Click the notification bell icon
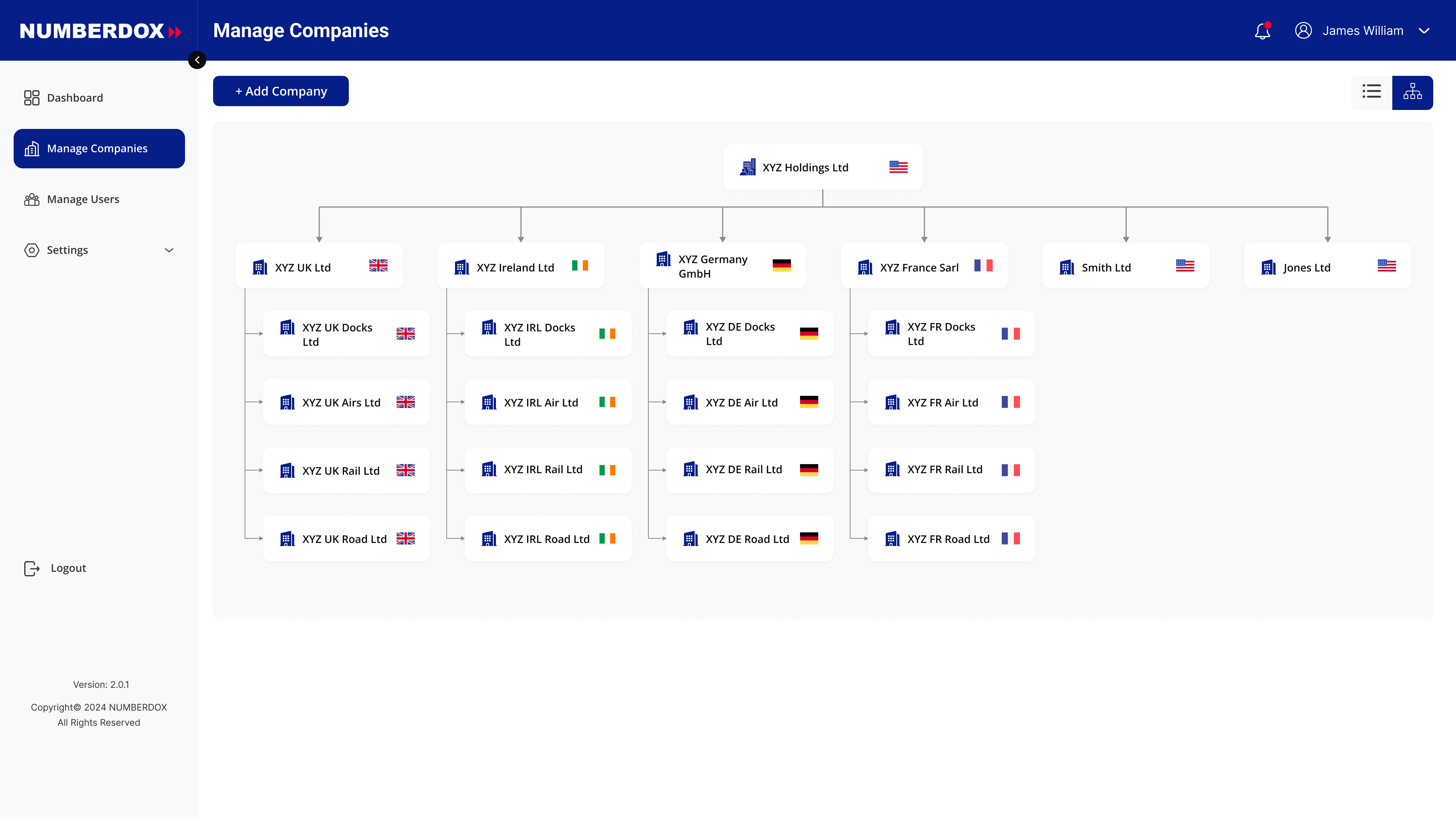The image size is (1456, 819). click(x=1262, y=31)
